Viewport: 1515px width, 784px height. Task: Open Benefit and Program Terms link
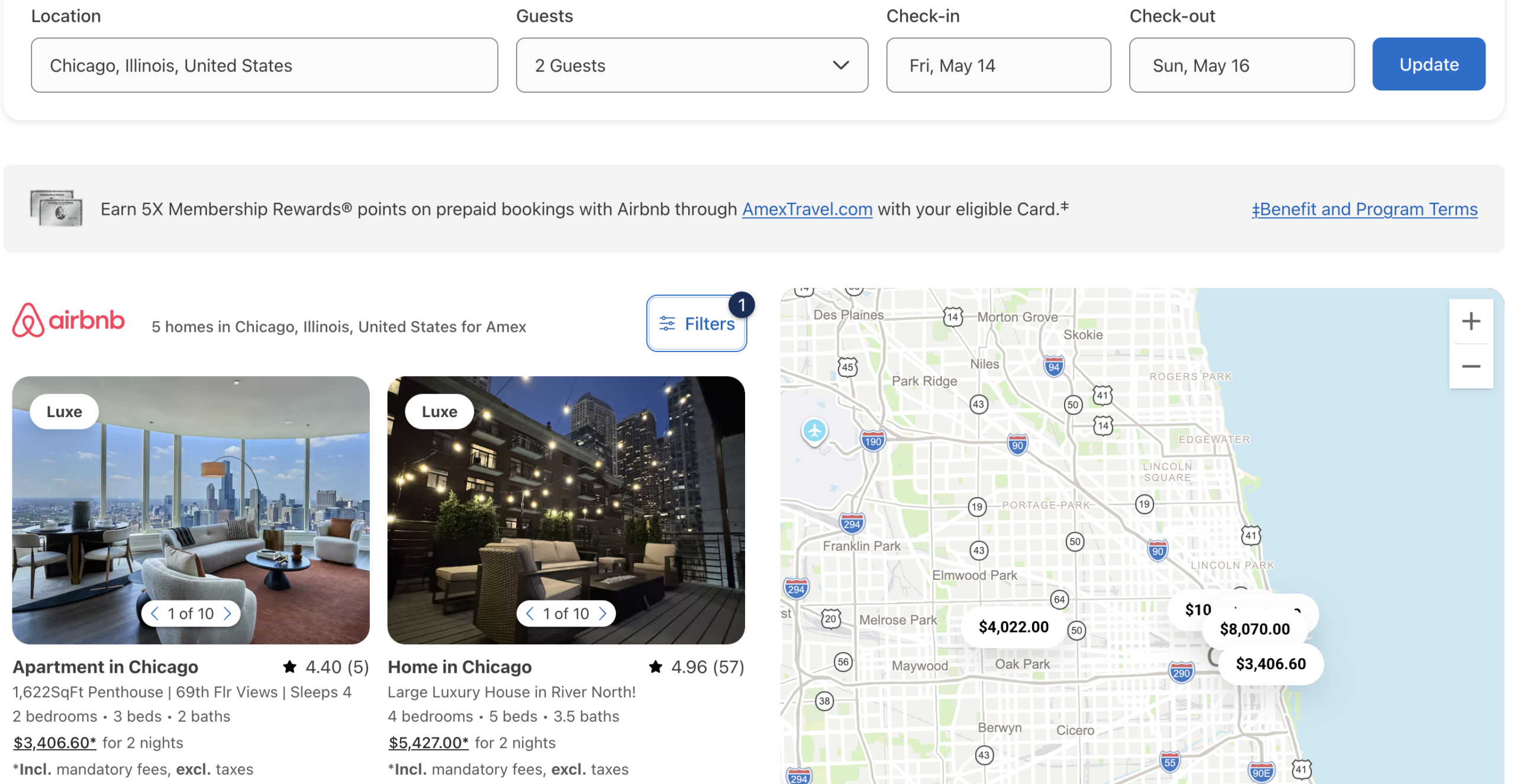point(1364,209)
